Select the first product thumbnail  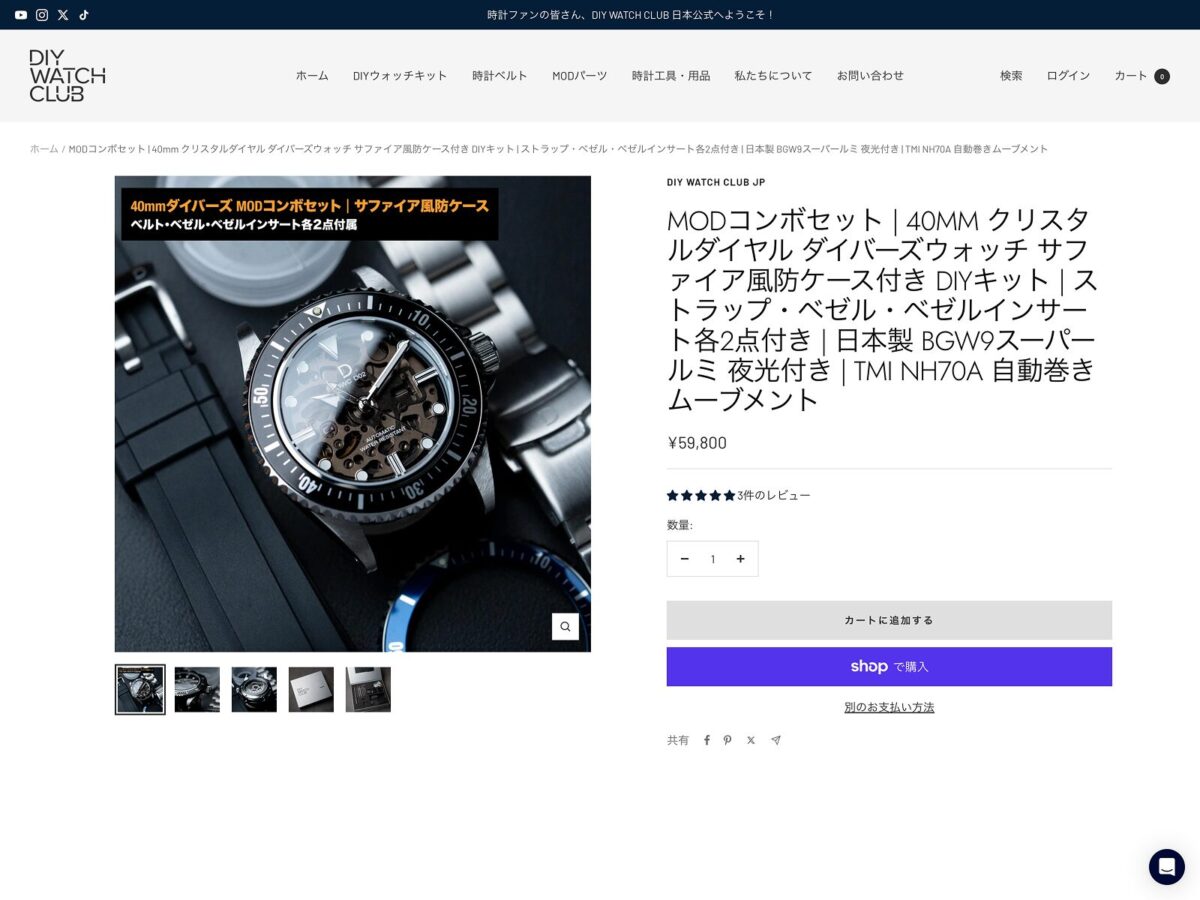click(140, 689)
